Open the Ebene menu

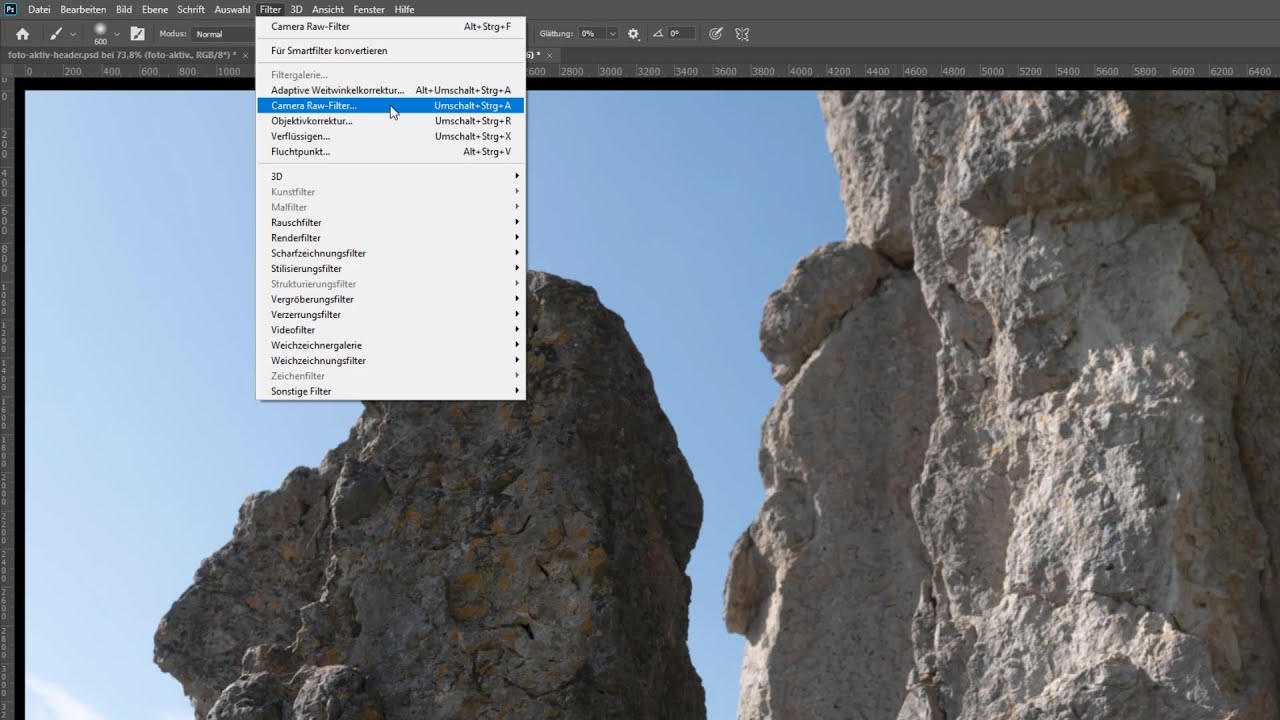(x=155, y=9)
